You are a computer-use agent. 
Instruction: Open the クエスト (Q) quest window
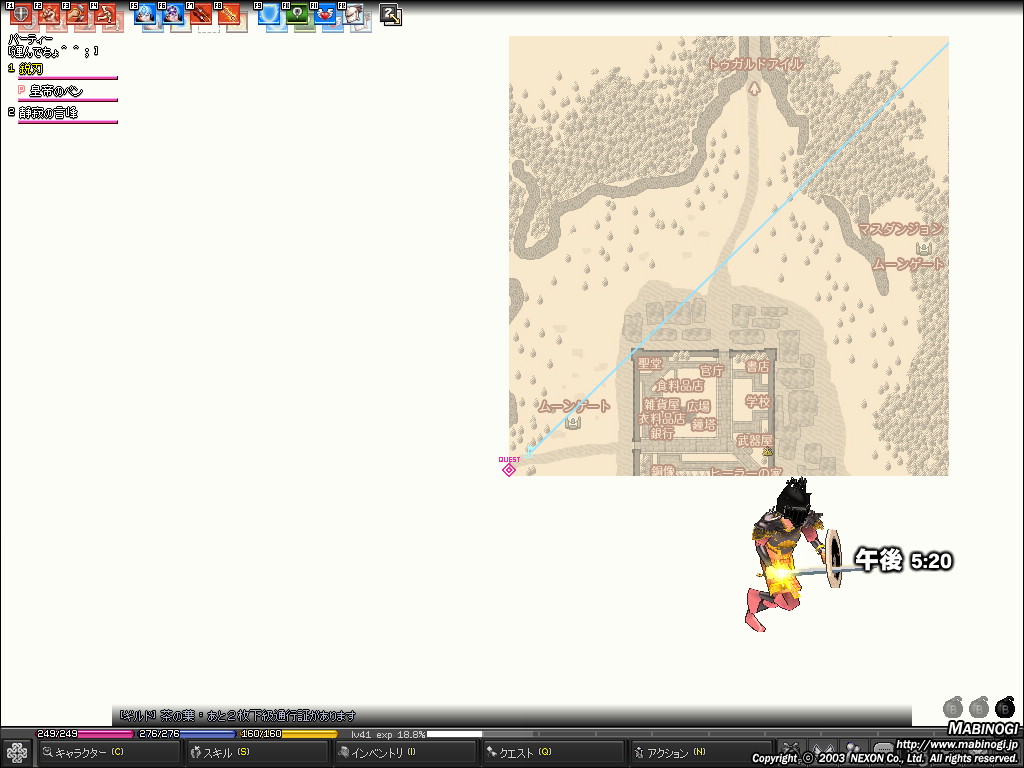tap(554, 753)
